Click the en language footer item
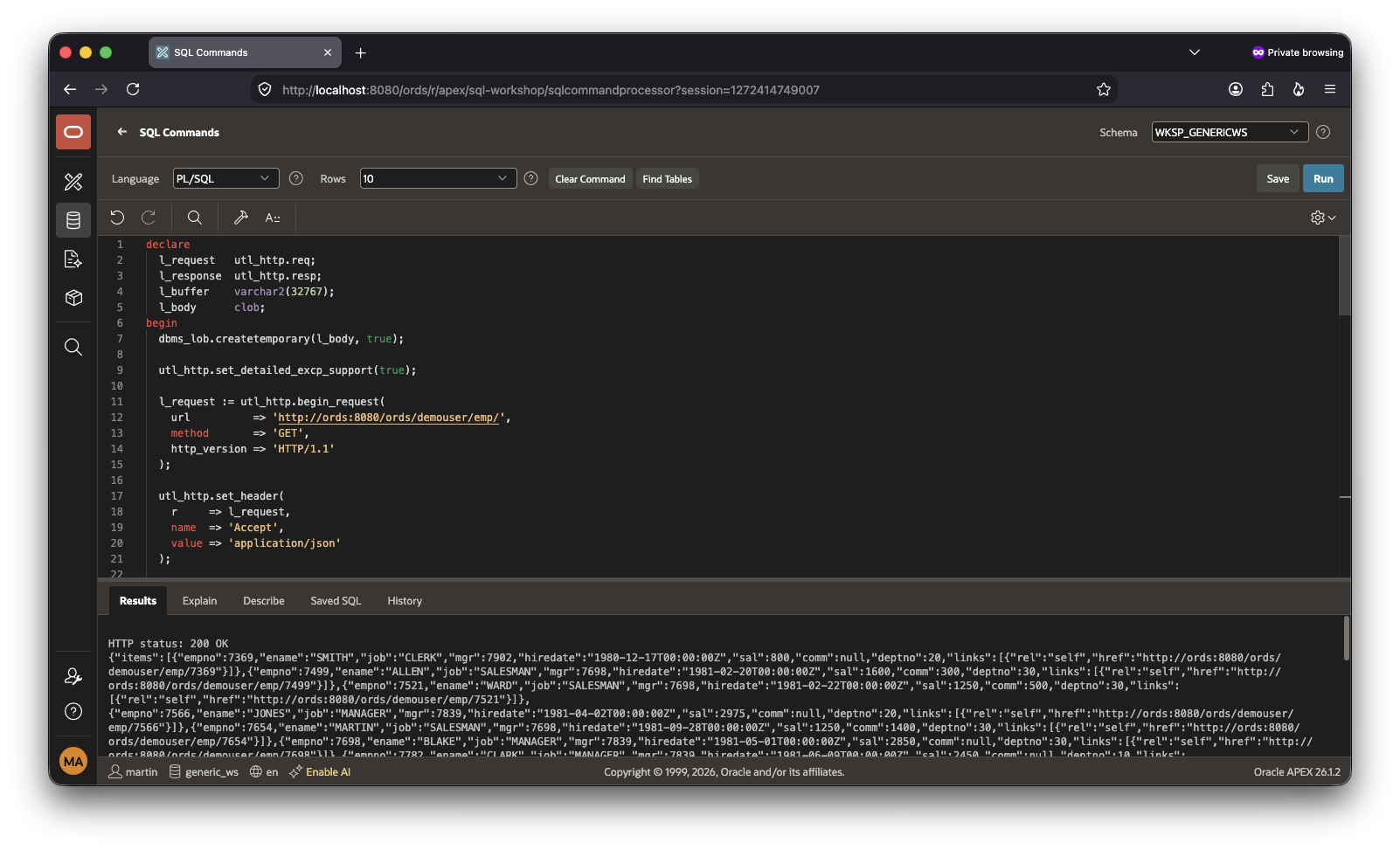 (x=264, y=772)
